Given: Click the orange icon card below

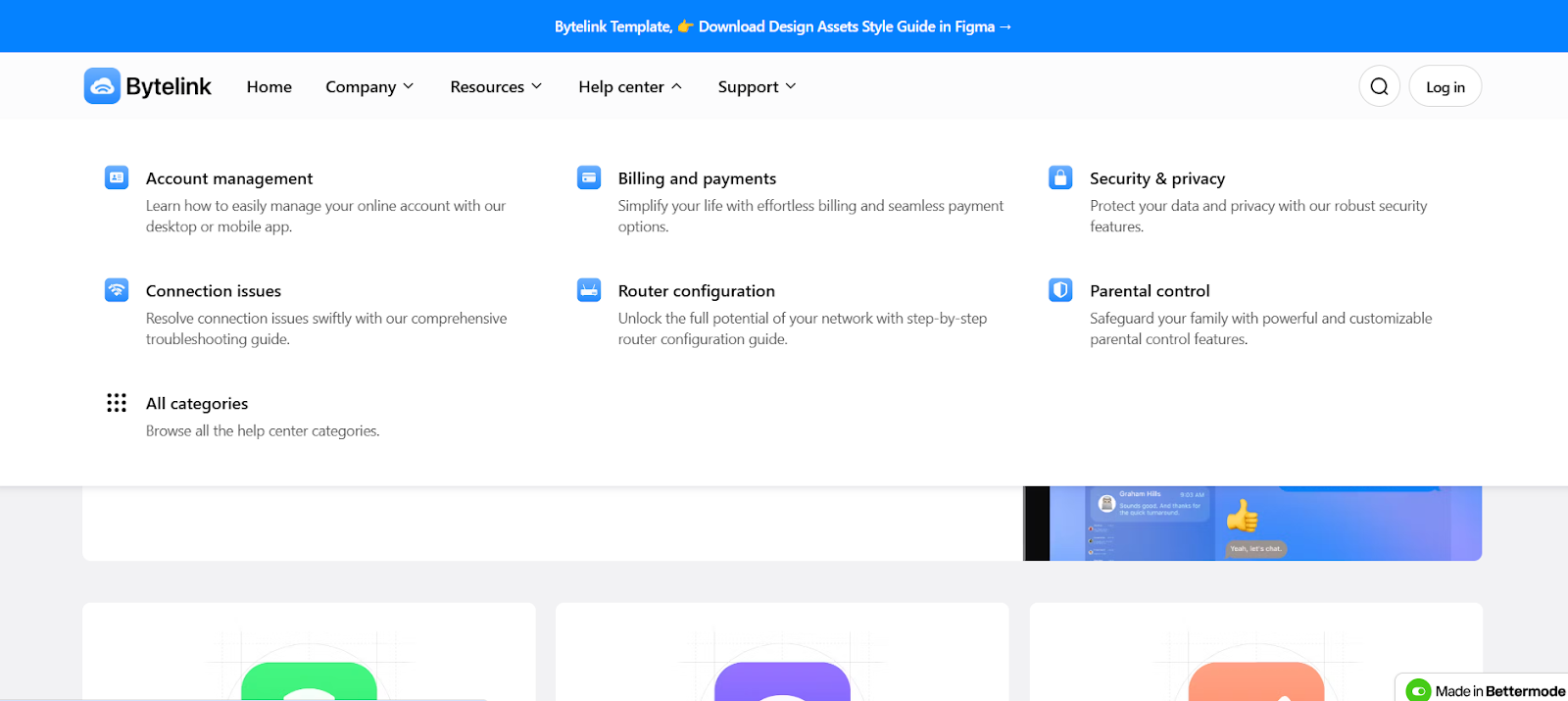Looking at the screenshot, I should point(1255,652).
